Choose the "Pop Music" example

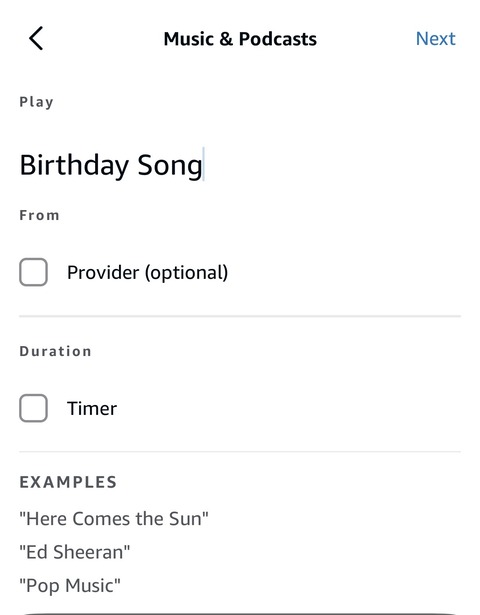coord(70,586)
